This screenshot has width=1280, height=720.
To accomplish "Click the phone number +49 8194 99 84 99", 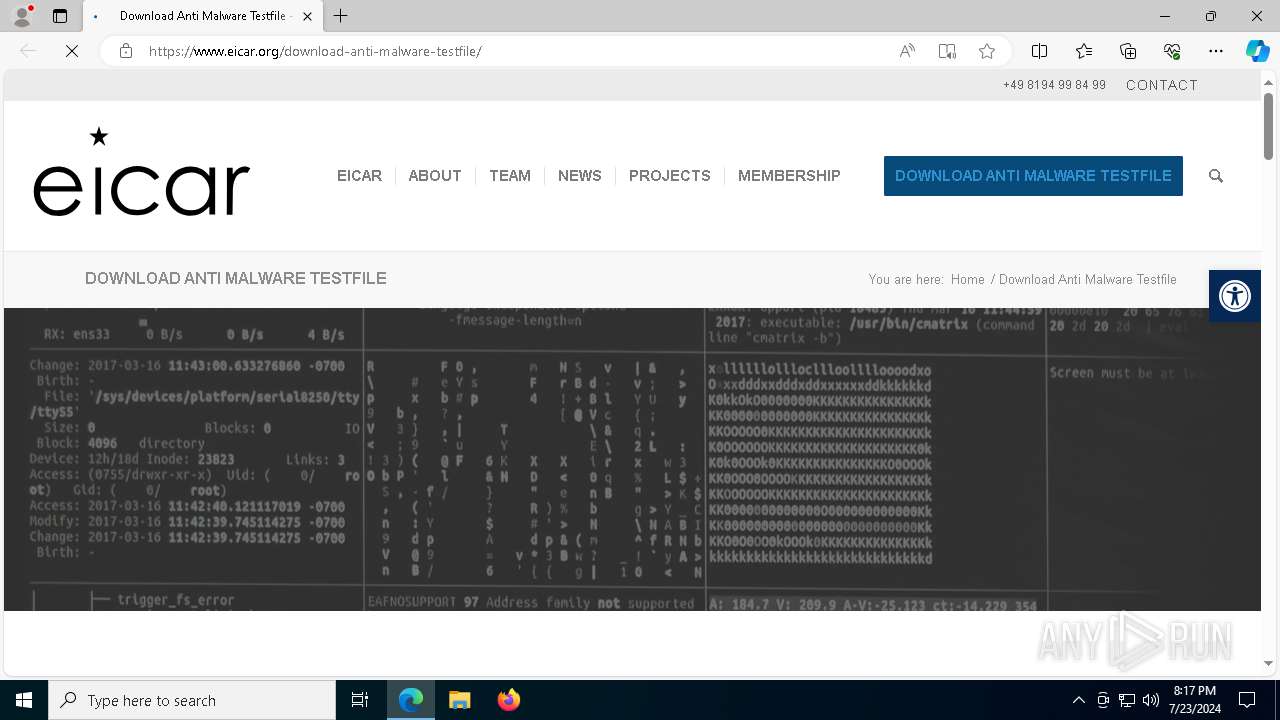I will point(1054,85).
